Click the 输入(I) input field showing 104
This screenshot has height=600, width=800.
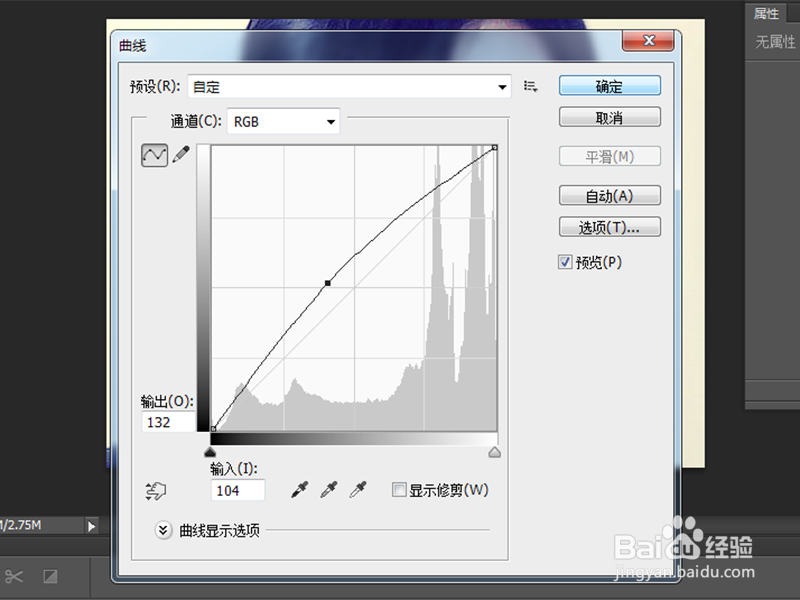point(238,490)
